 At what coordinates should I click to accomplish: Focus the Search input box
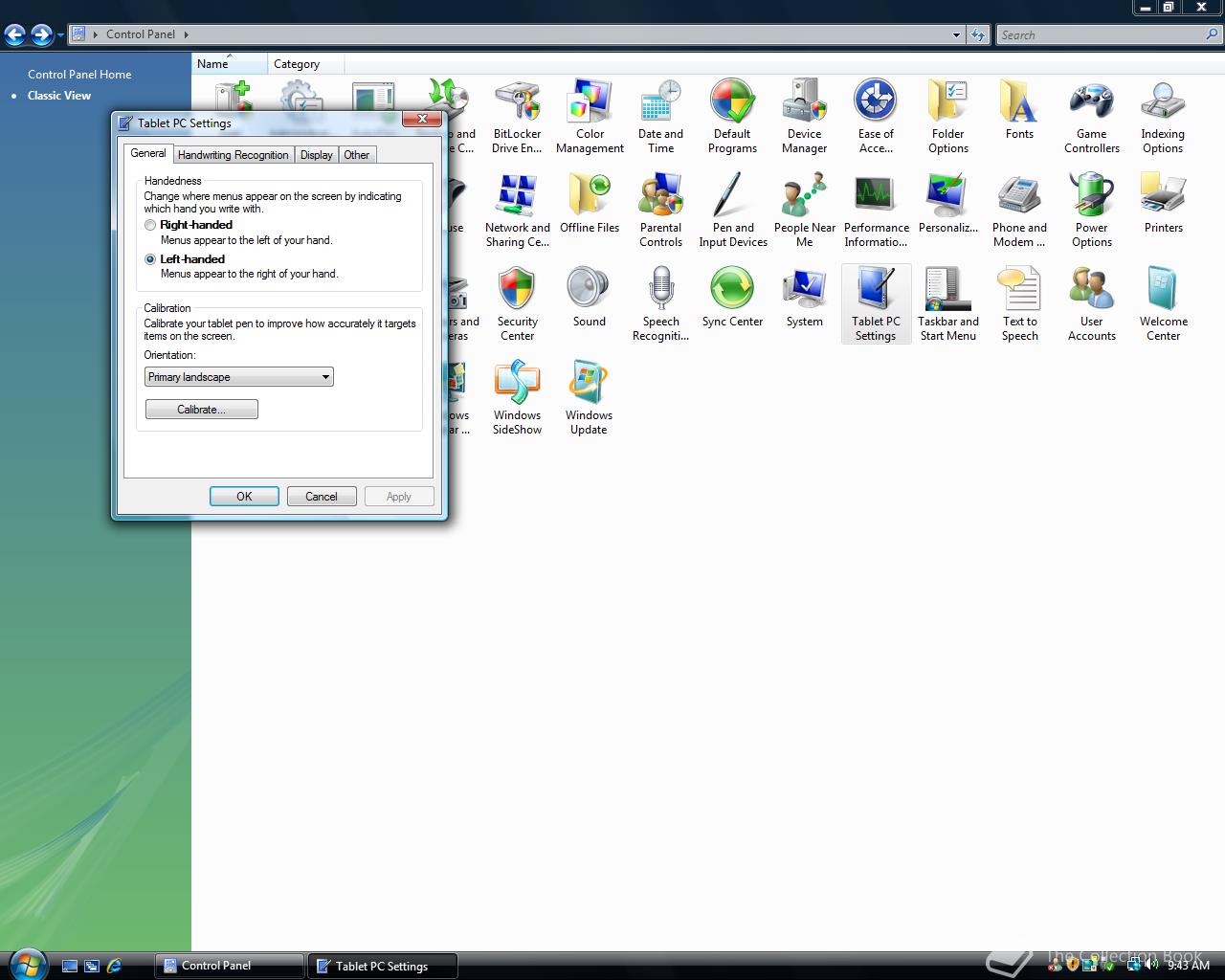click(1100, 35)
